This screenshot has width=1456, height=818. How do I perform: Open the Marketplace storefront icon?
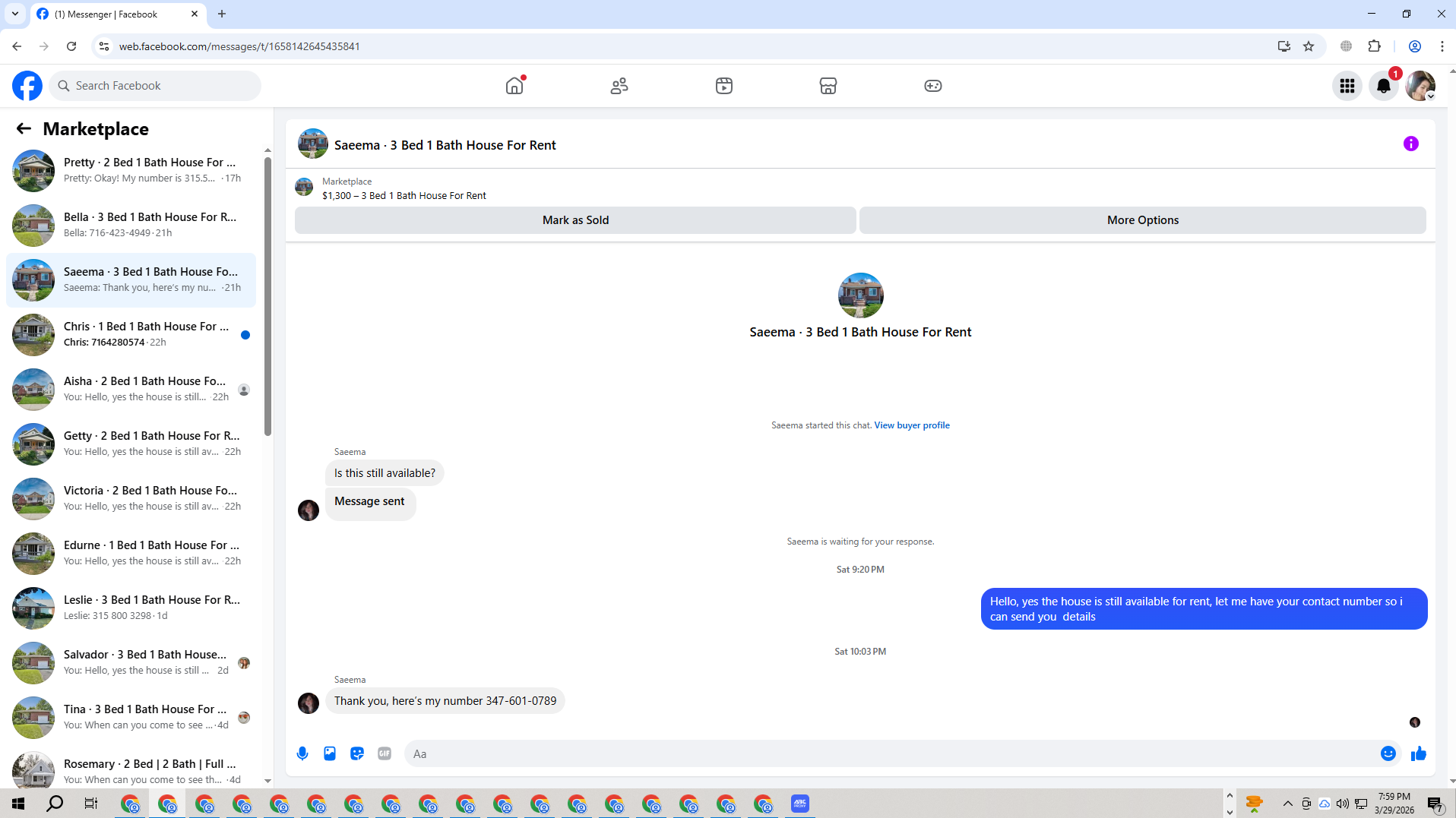tap(828, 86)
